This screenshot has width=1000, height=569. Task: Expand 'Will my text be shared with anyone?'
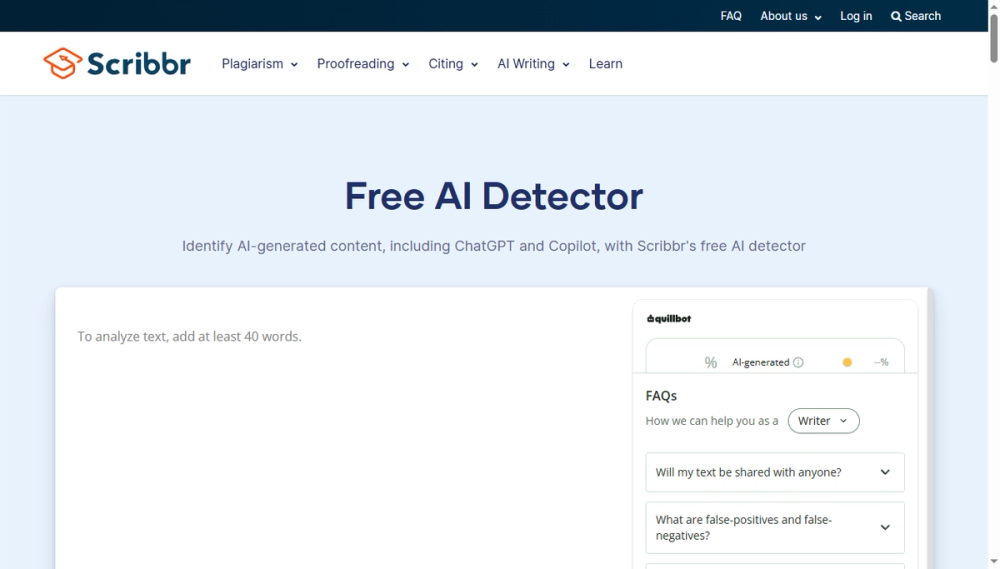pyautogui.click(x=775, y=472)
